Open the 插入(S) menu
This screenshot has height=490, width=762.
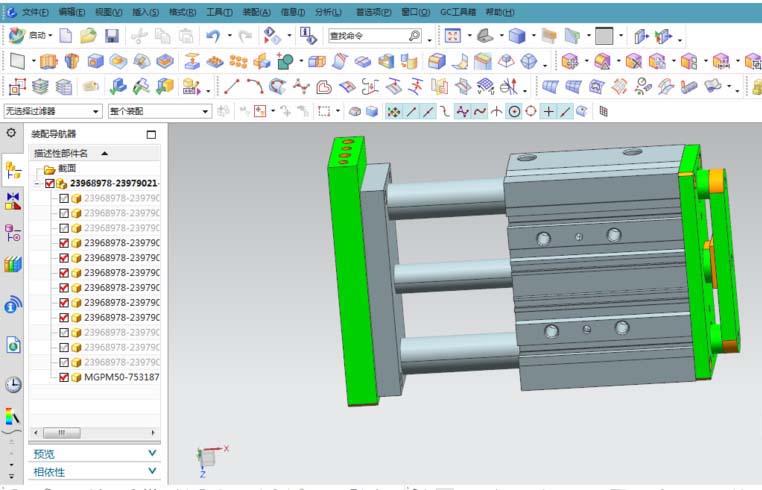(x=145, y=12)
